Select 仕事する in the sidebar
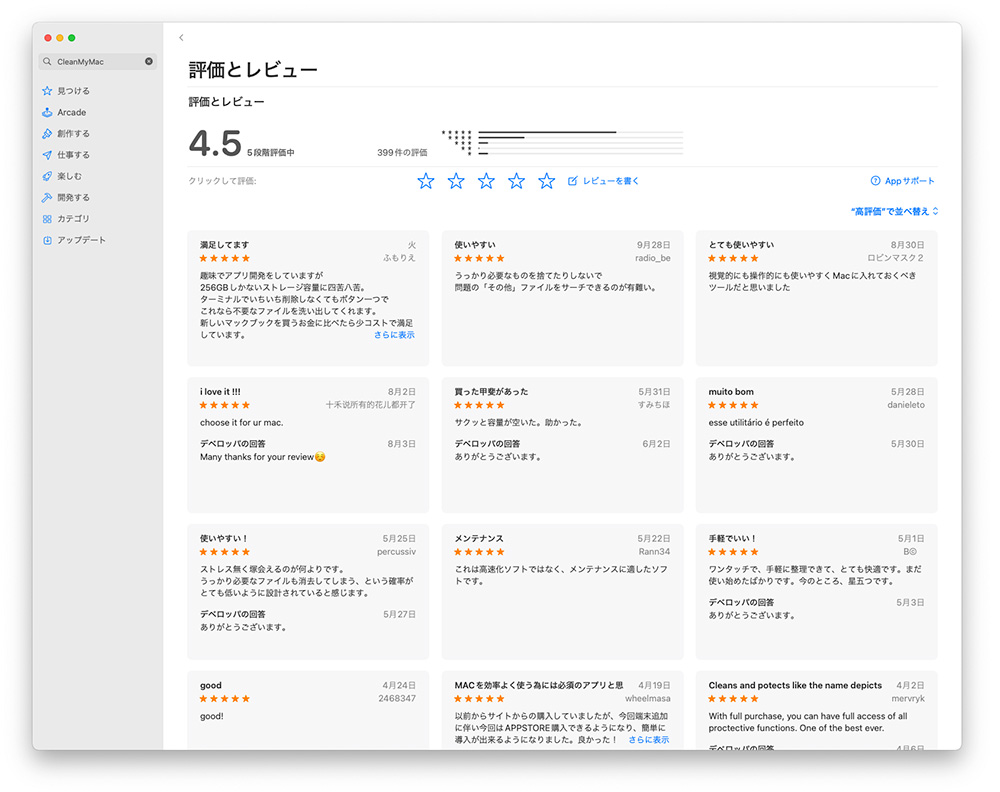Image resolution: width=1000 pixels, height=792 pixels. (x=73, y=154)
